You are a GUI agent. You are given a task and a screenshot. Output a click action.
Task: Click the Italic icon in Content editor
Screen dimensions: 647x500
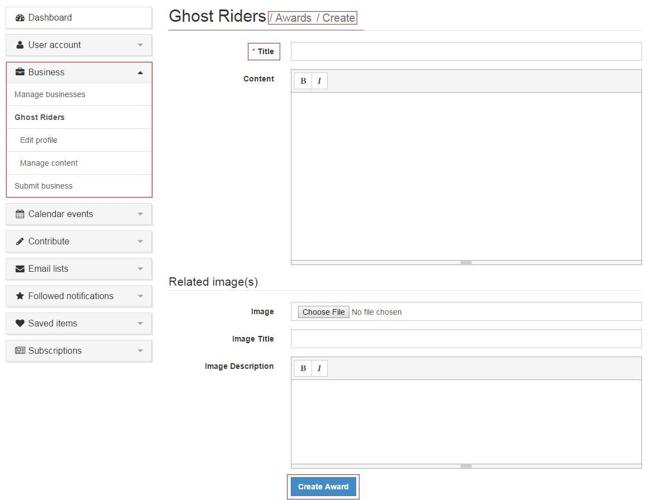coord(319,81)
